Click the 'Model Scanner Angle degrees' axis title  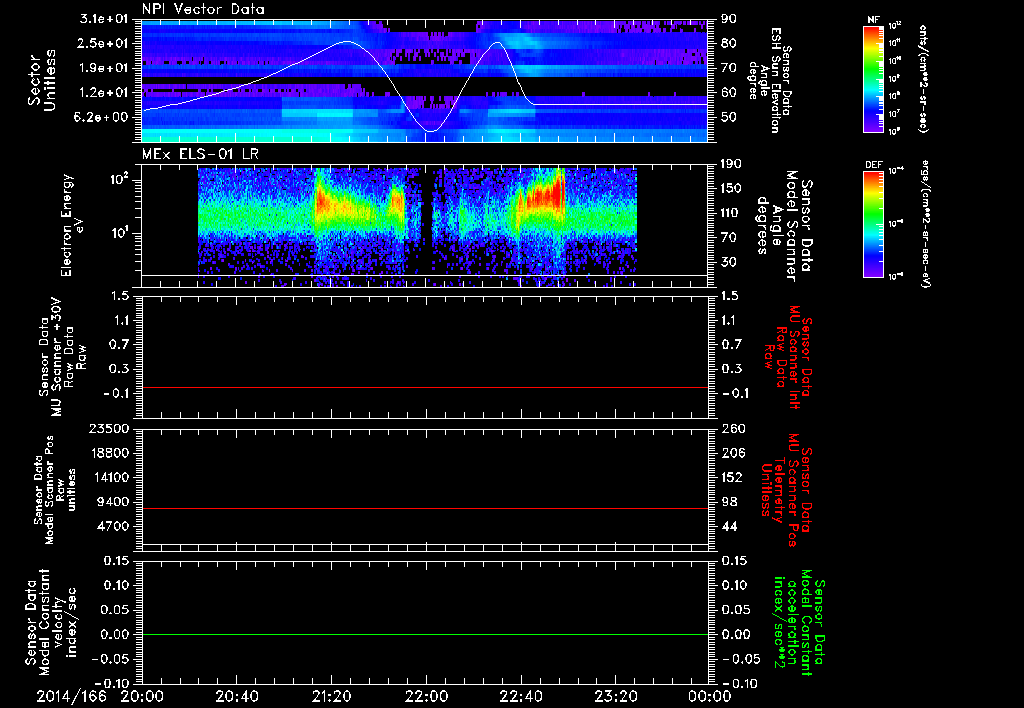click(x=783, y=225)
